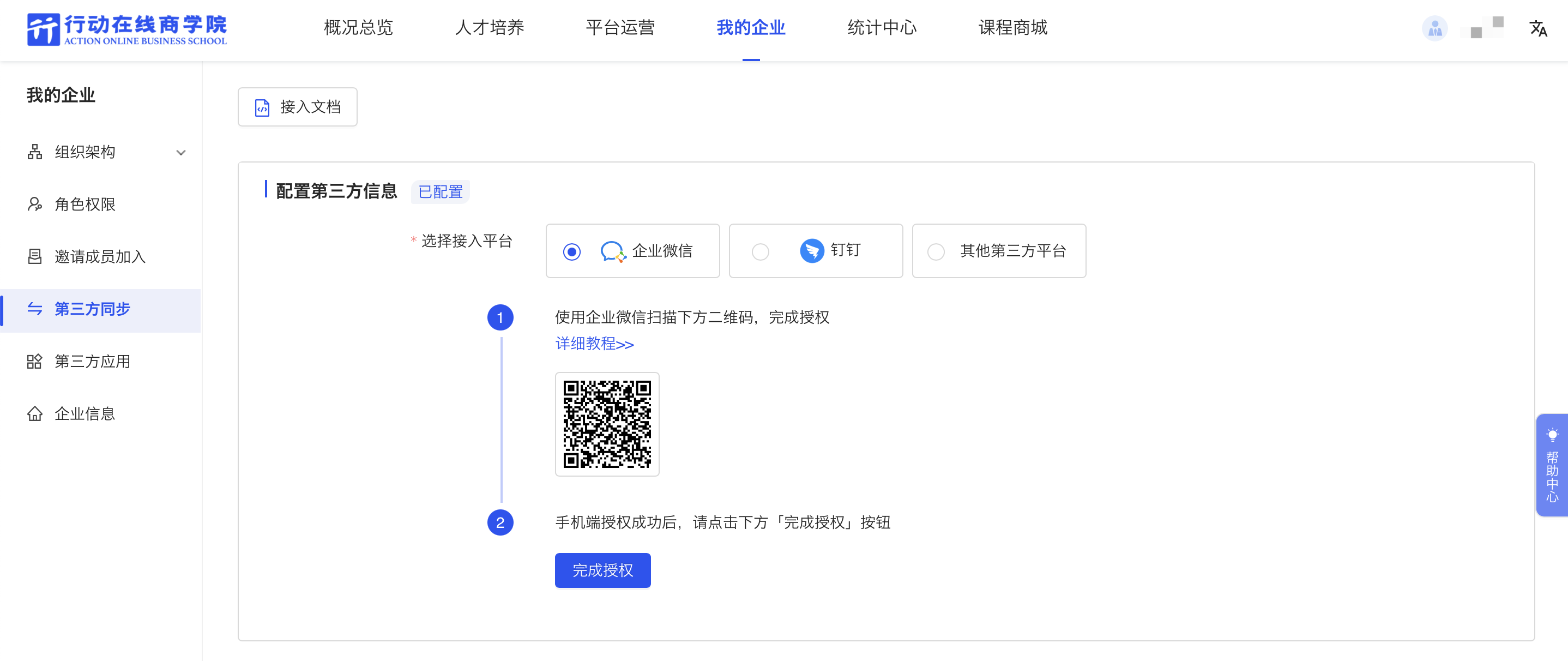Open 企业信息 in the sidebar

pos(101,413)
